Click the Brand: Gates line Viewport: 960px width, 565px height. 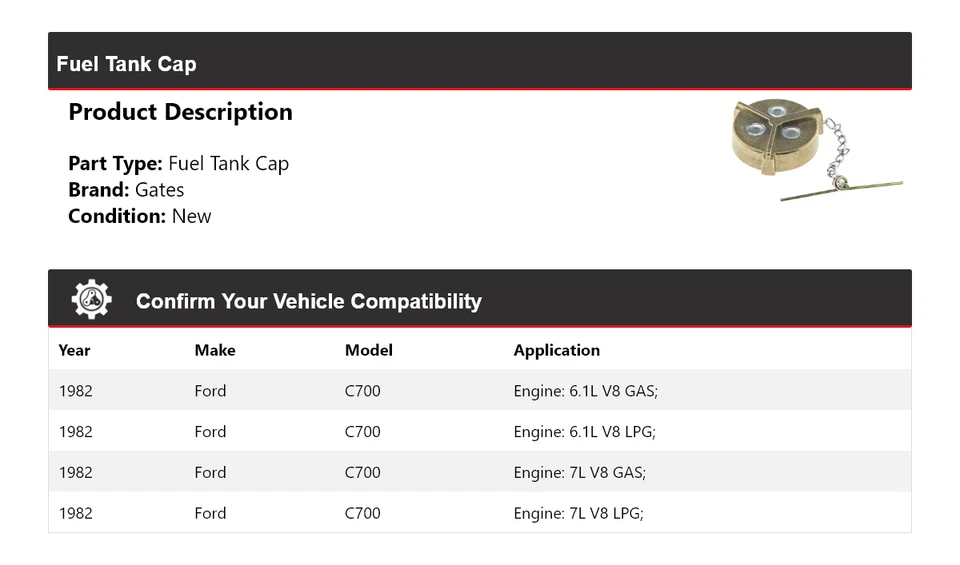[x=126, y=190]
